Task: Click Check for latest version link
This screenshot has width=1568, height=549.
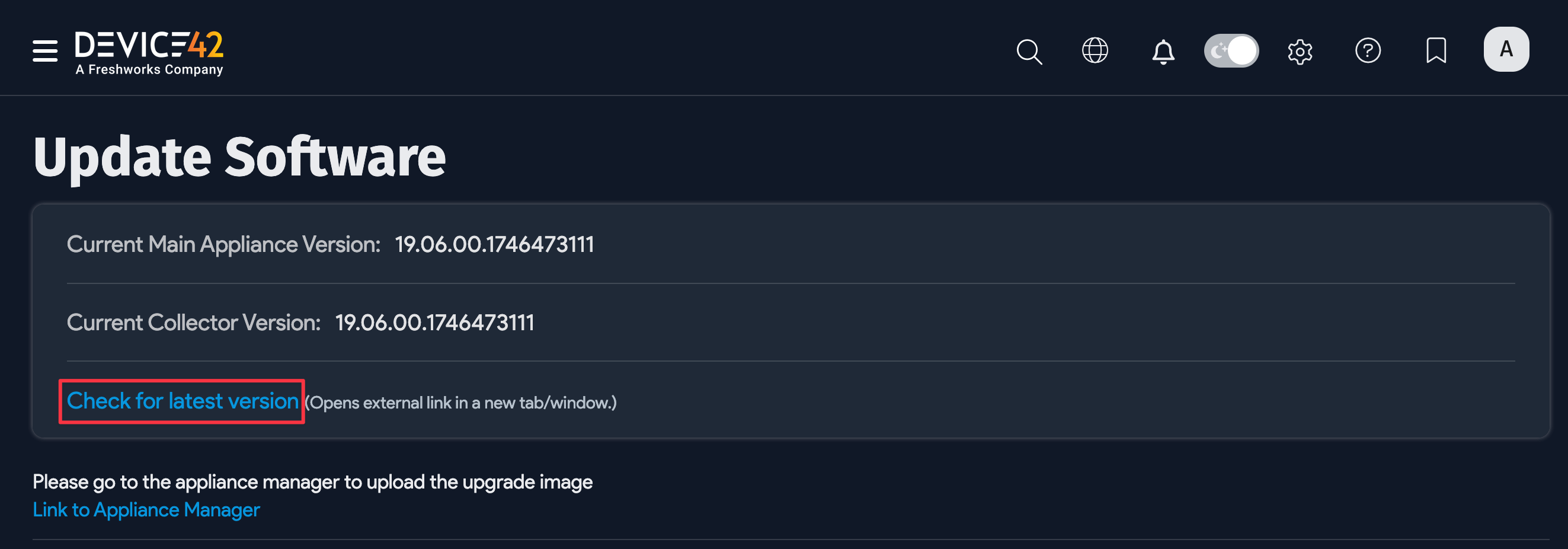Action: click(181, 401)
